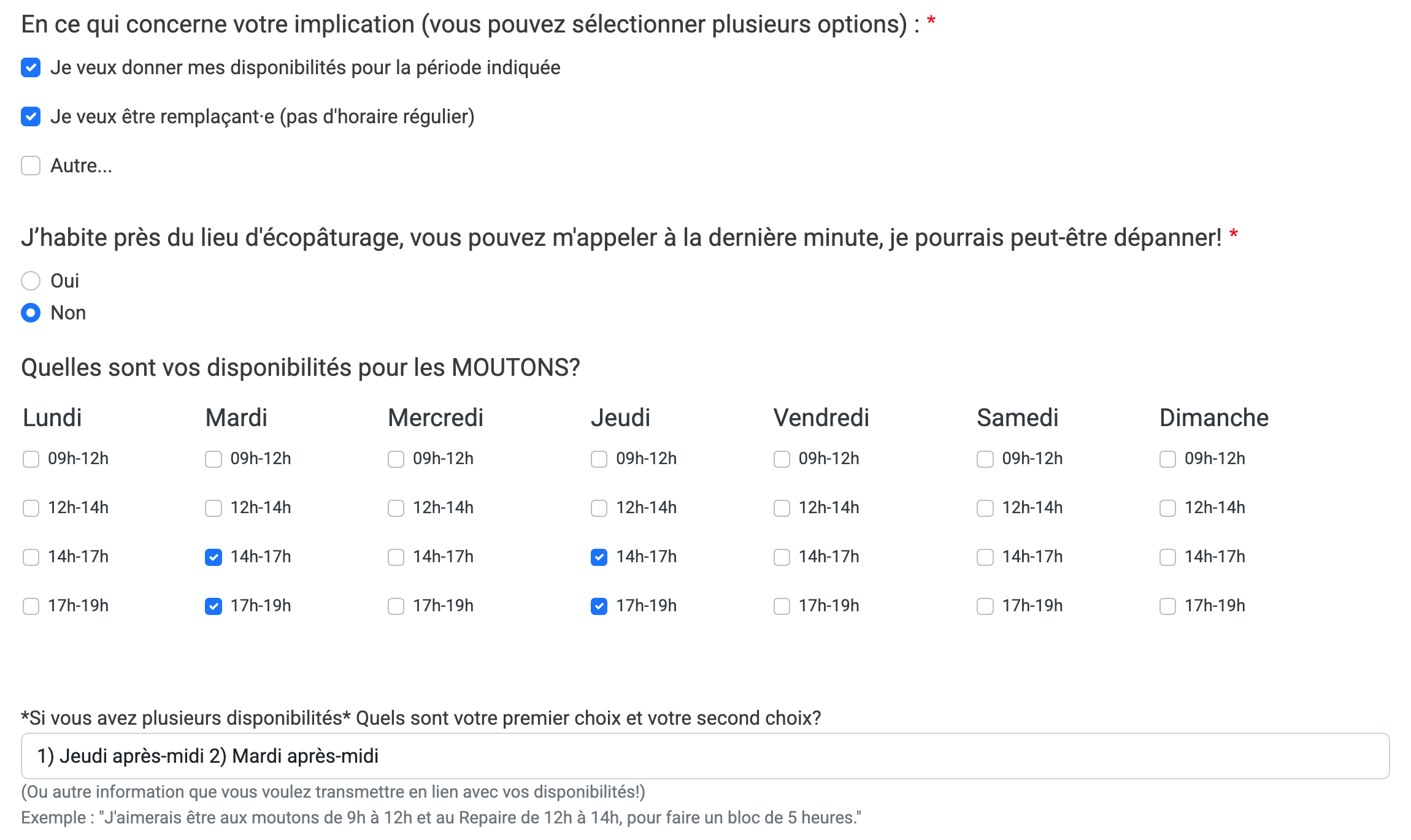Uncheck Mardi 14h-17h availability
This screenshot has width=1411, height=840.
pos(213,557)
